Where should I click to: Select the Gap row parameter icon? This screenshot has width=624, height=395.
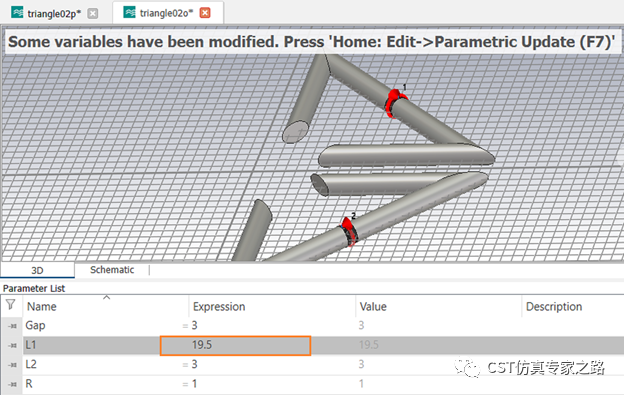pos(12,326)
